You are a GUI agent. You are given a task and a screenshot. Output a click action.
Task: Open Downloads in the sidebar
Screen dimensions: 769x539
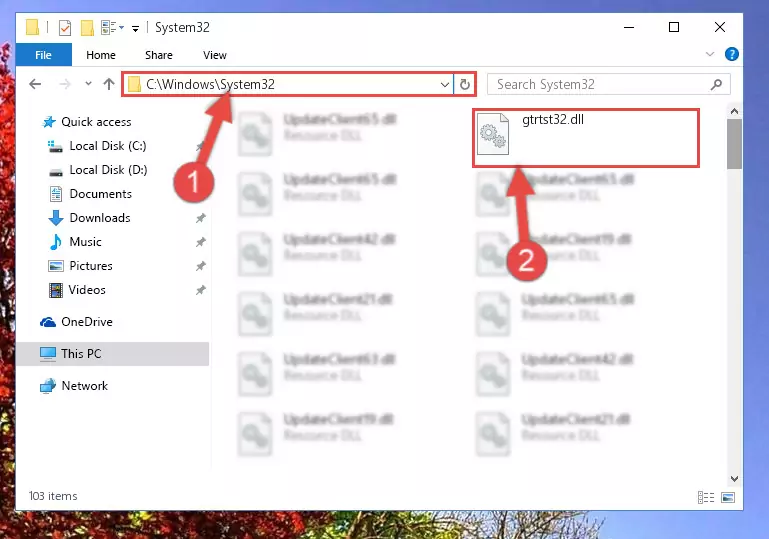click(90, 218)
